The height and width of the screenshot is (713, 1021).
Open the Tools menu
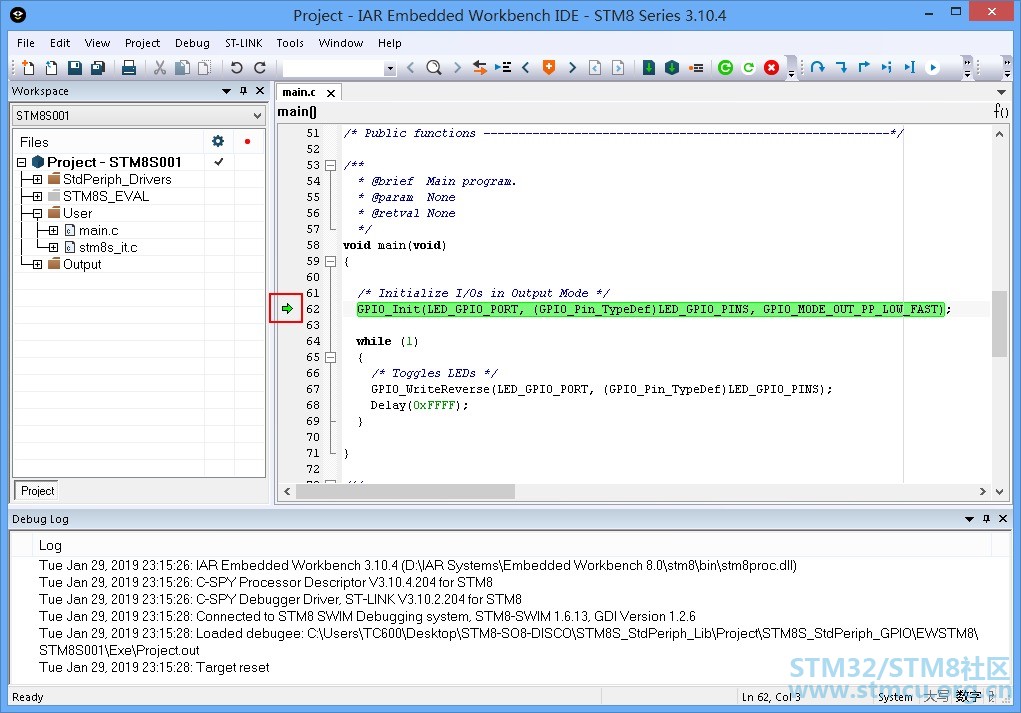(x=290, y=43)
